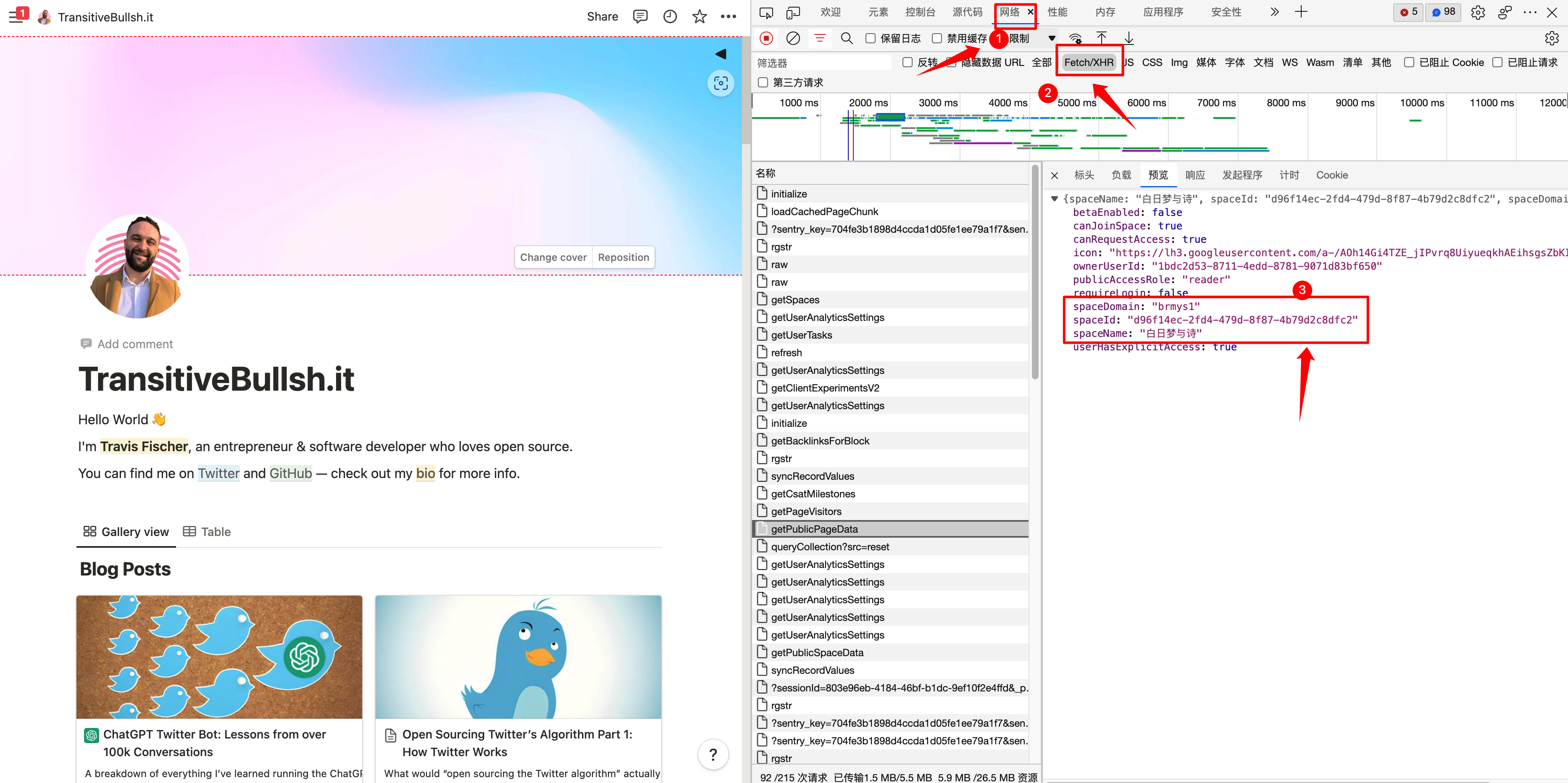Image resolution: width=1568 pixels, height=783 pixels.
Task: Click the scan frame icon on cover
Action: pos(721,83)
